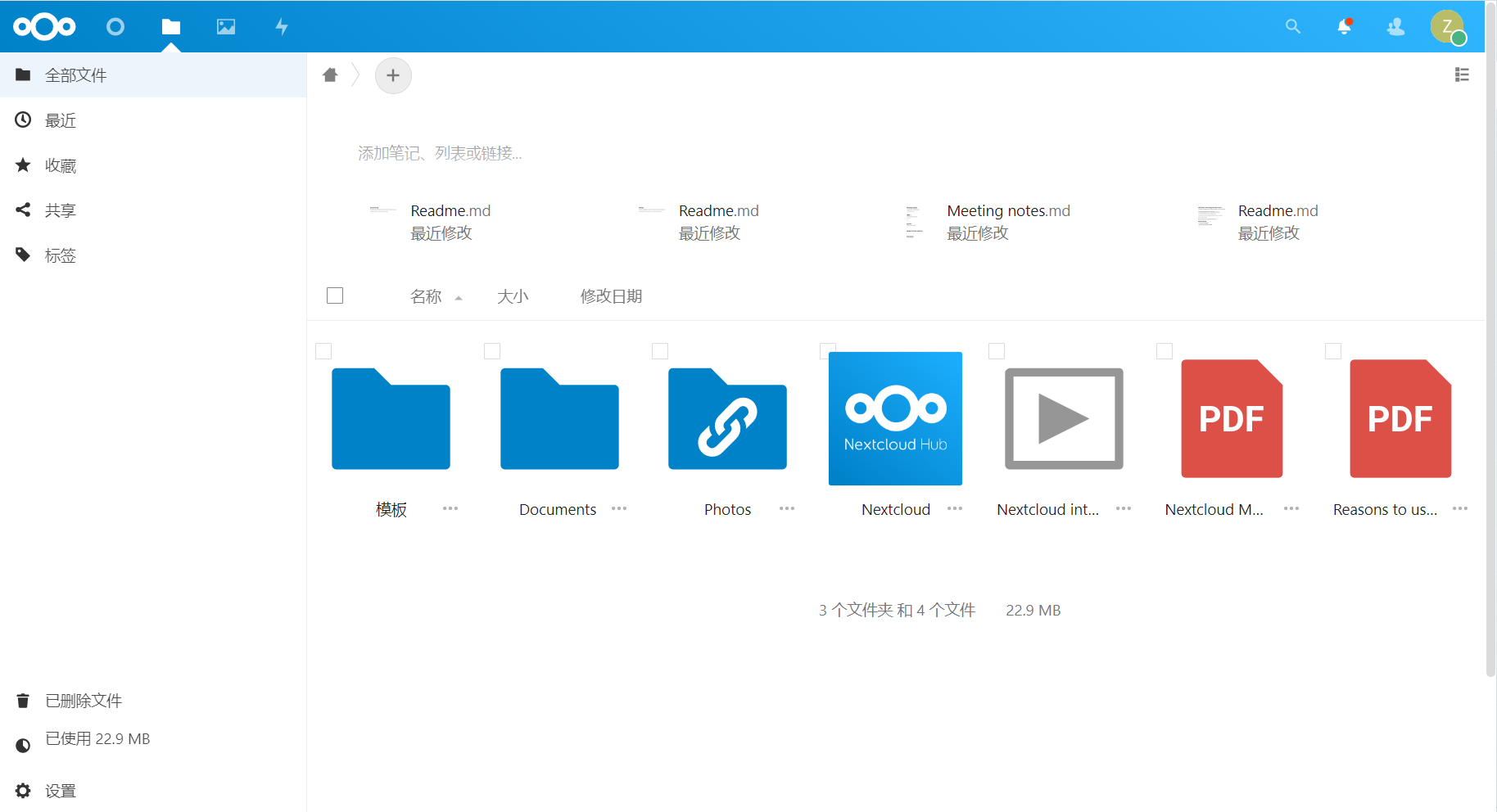
Task: Open the Meeting notes.md recent card
Action: [x=1008, y=221]
